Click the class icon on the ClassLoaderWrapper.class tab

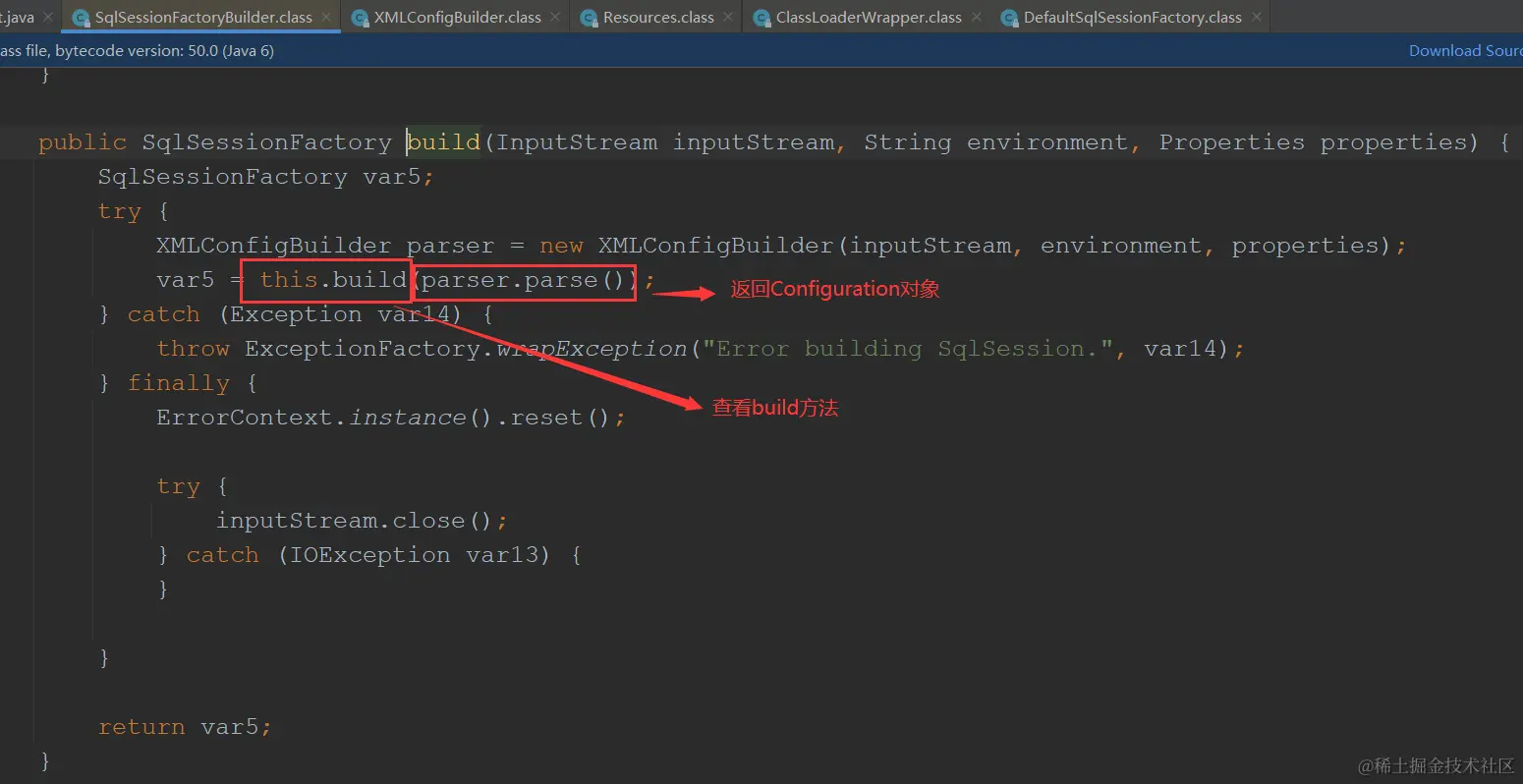[761, 18]
